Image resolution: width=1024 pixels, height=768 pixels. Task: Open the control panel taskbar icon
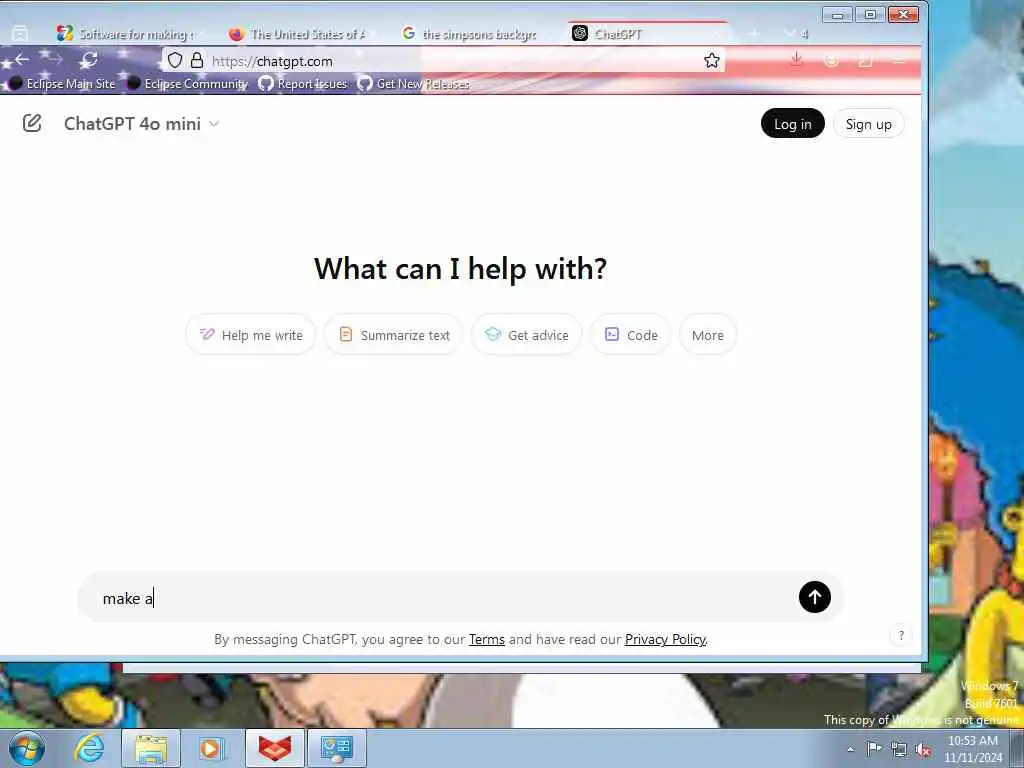[x=337, y=748]
